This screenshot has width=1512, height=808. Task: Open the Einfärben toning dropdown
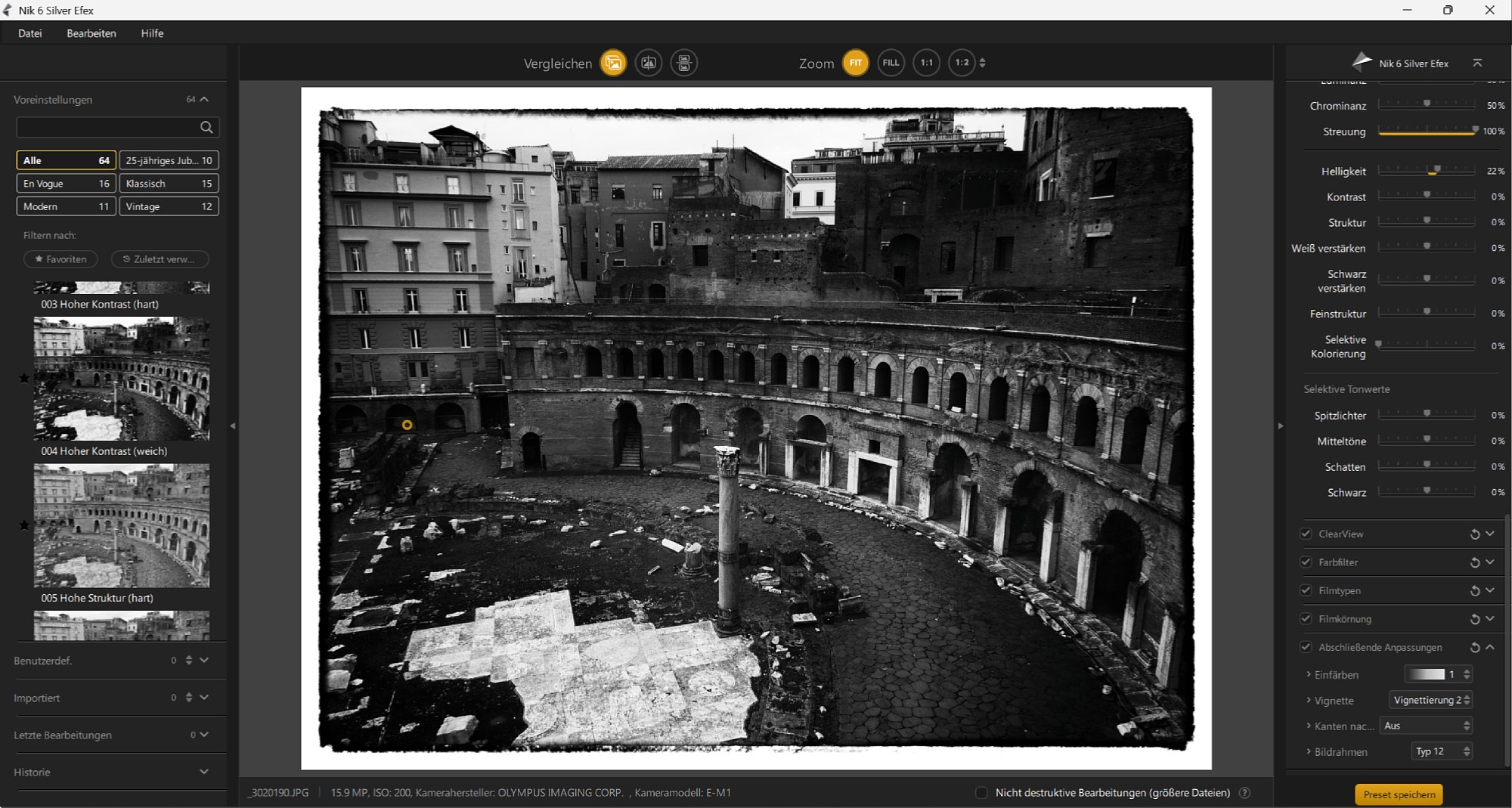(x=1438, y=674)
